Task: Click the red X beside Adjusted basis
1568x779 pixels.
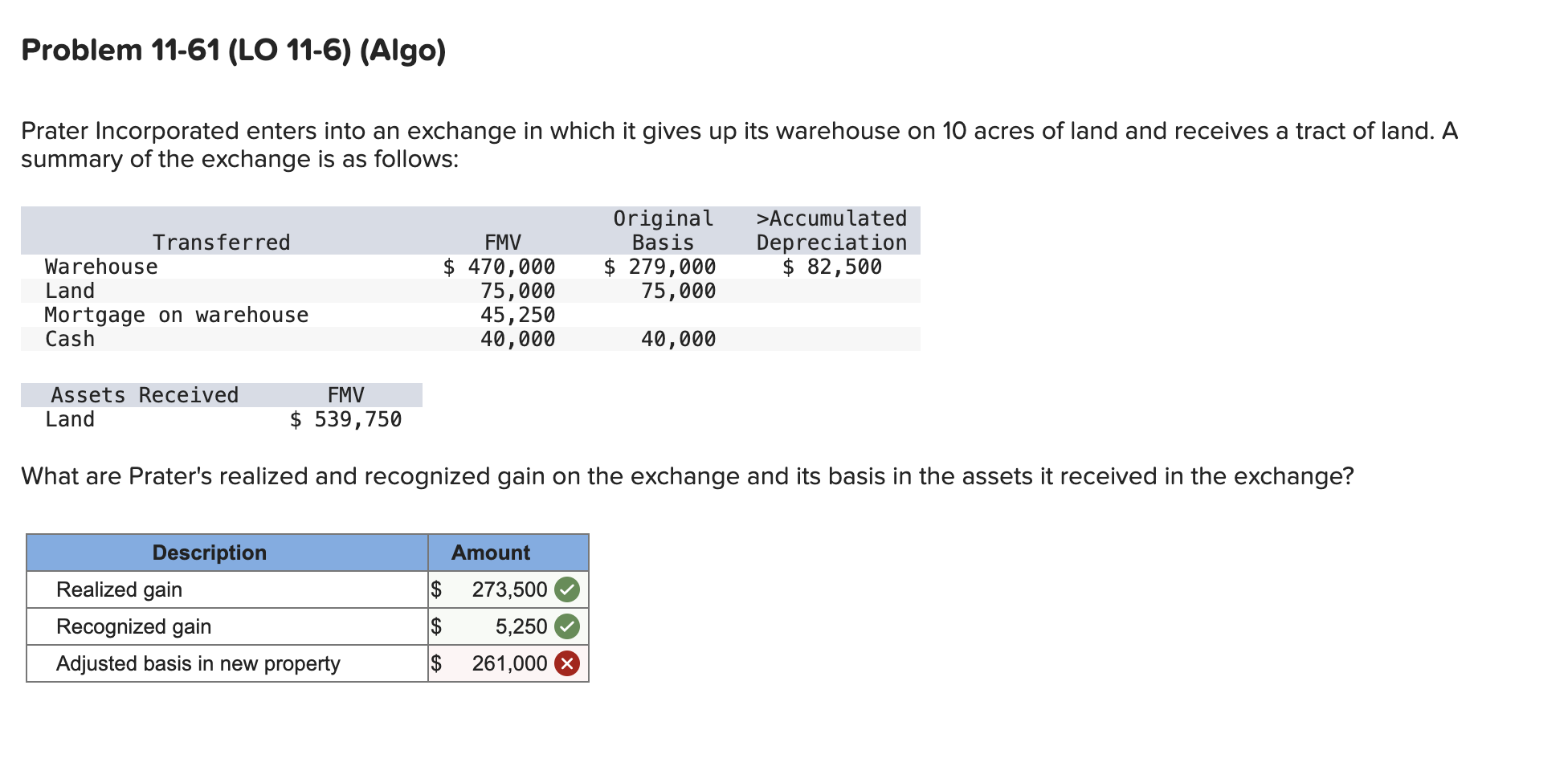Action: pos(566,663)
